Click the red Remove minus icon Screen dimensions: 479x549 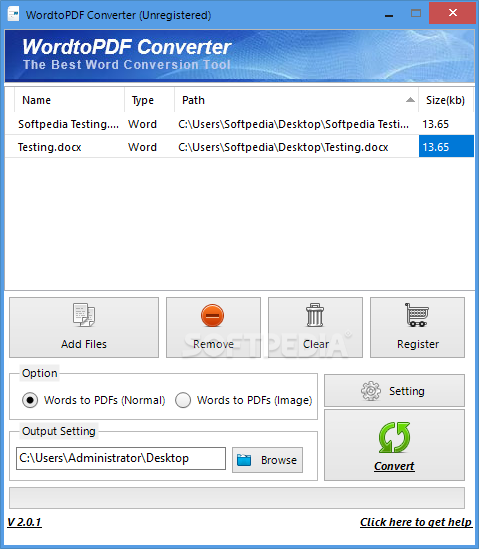click(x=213, y=315)
